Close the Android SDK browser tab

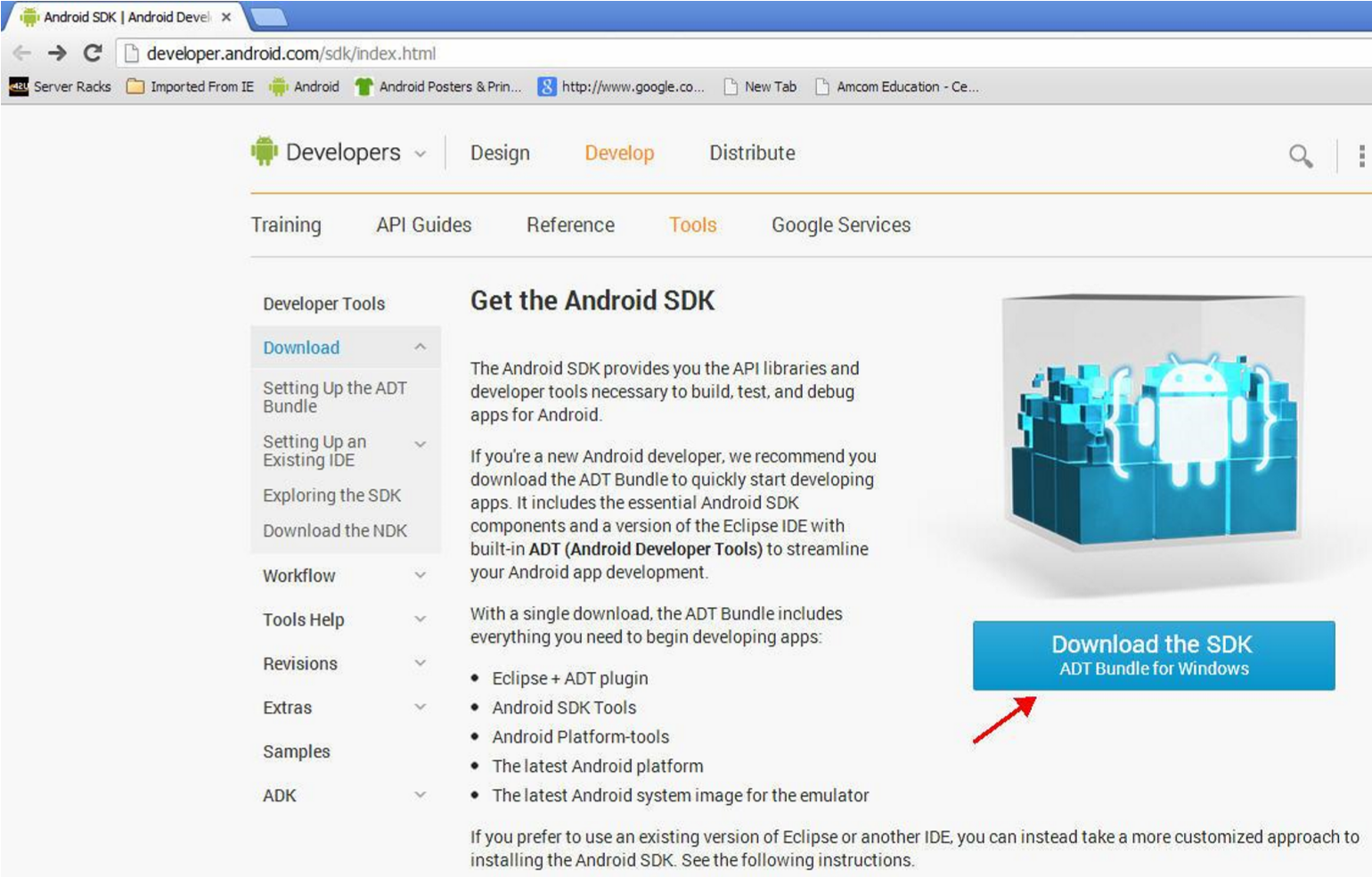(226, 17)
